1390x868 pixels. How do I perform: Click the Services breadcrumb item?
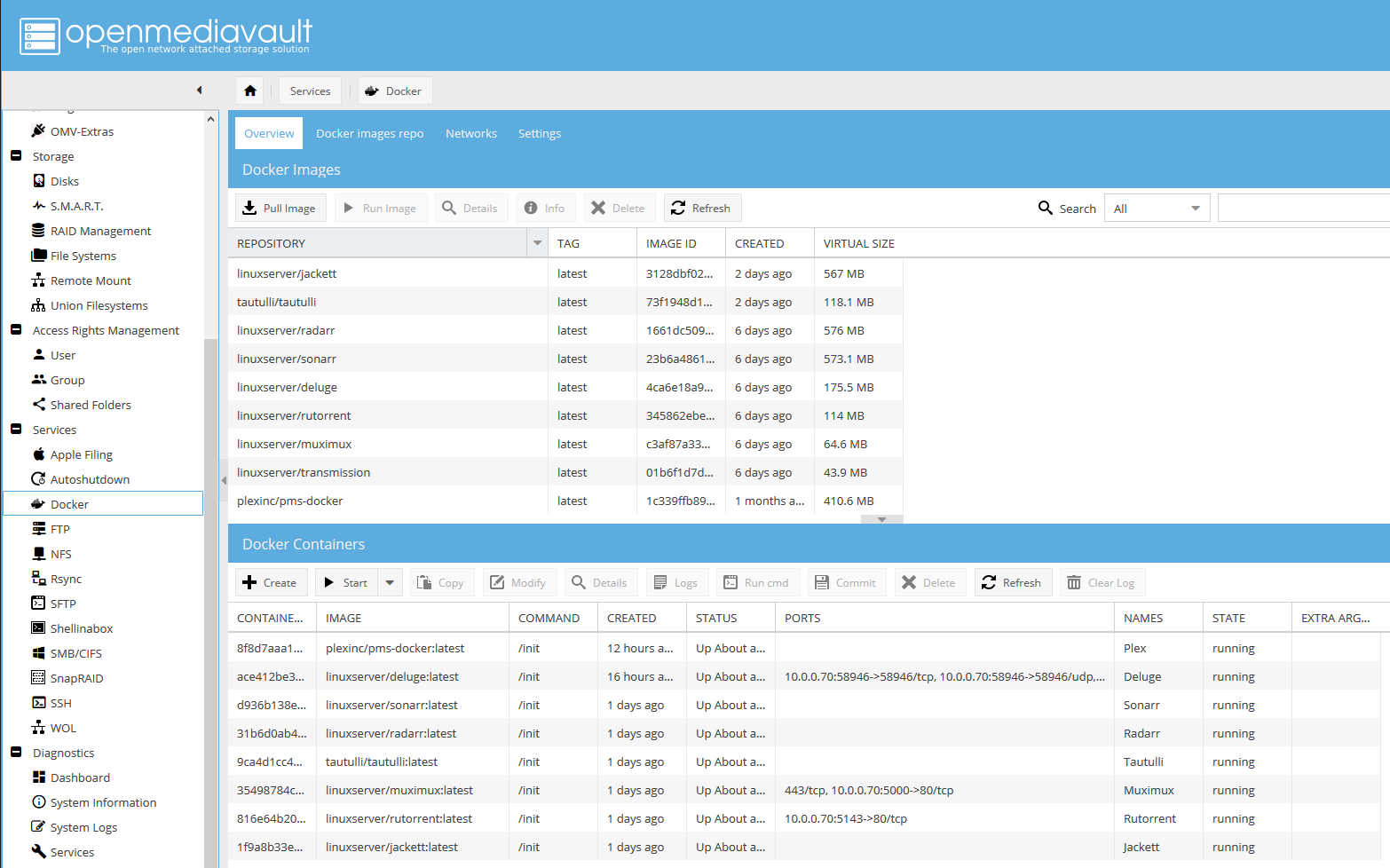click(310, 91)
